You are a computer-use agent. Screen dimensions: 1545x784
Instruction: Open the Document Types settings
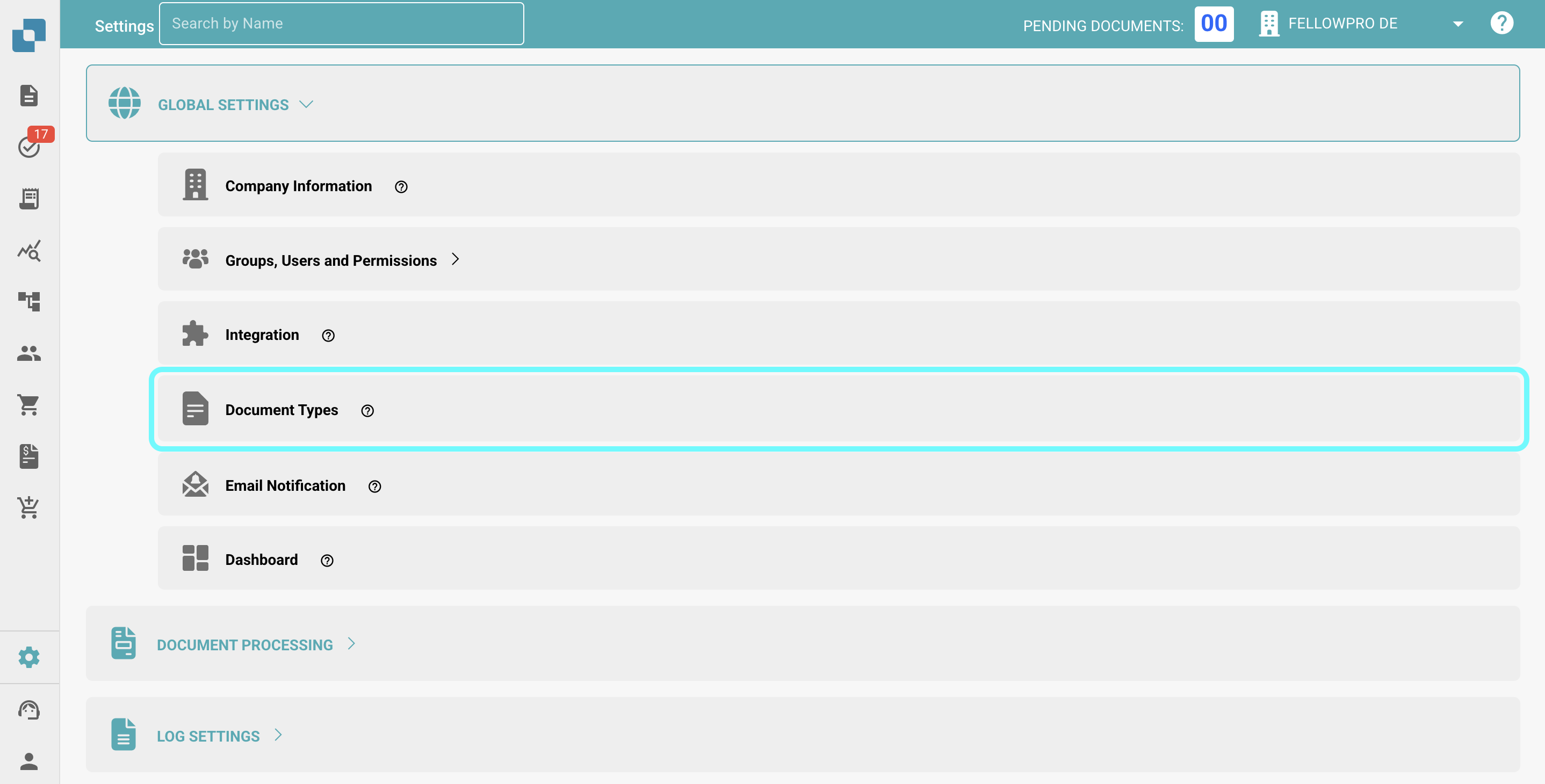(282, 410)
